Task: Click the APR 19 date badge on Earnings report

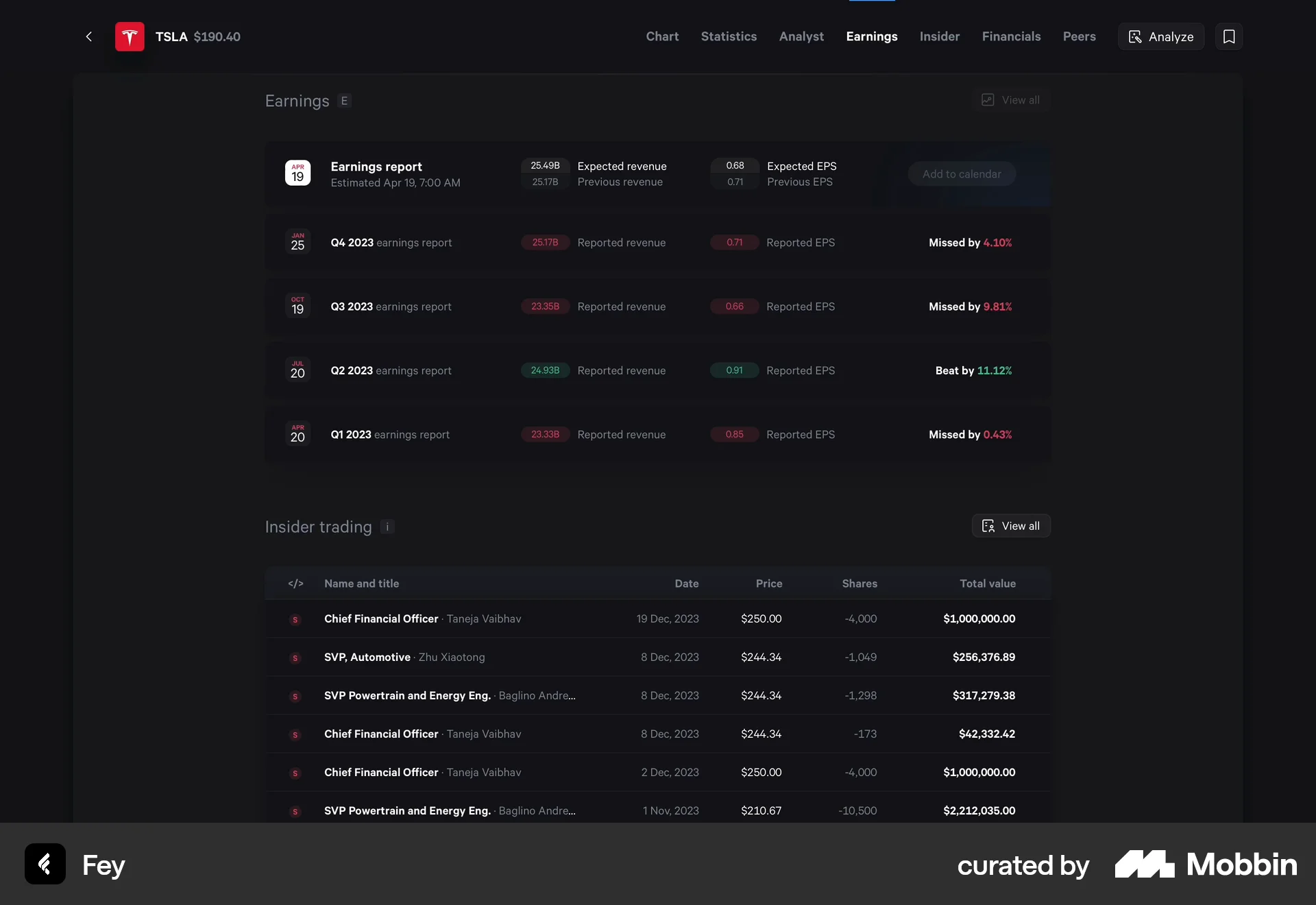Action: (x=297, y=173)
